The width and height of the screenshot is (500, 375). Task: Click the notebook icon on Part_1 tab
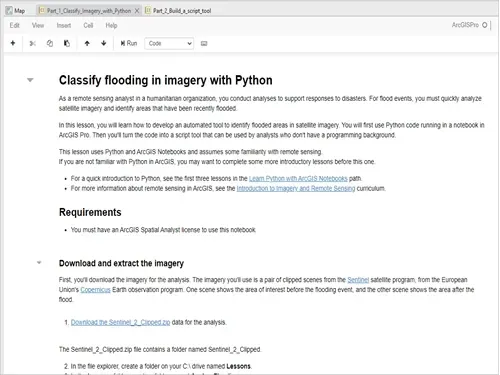tap(42, 11)
